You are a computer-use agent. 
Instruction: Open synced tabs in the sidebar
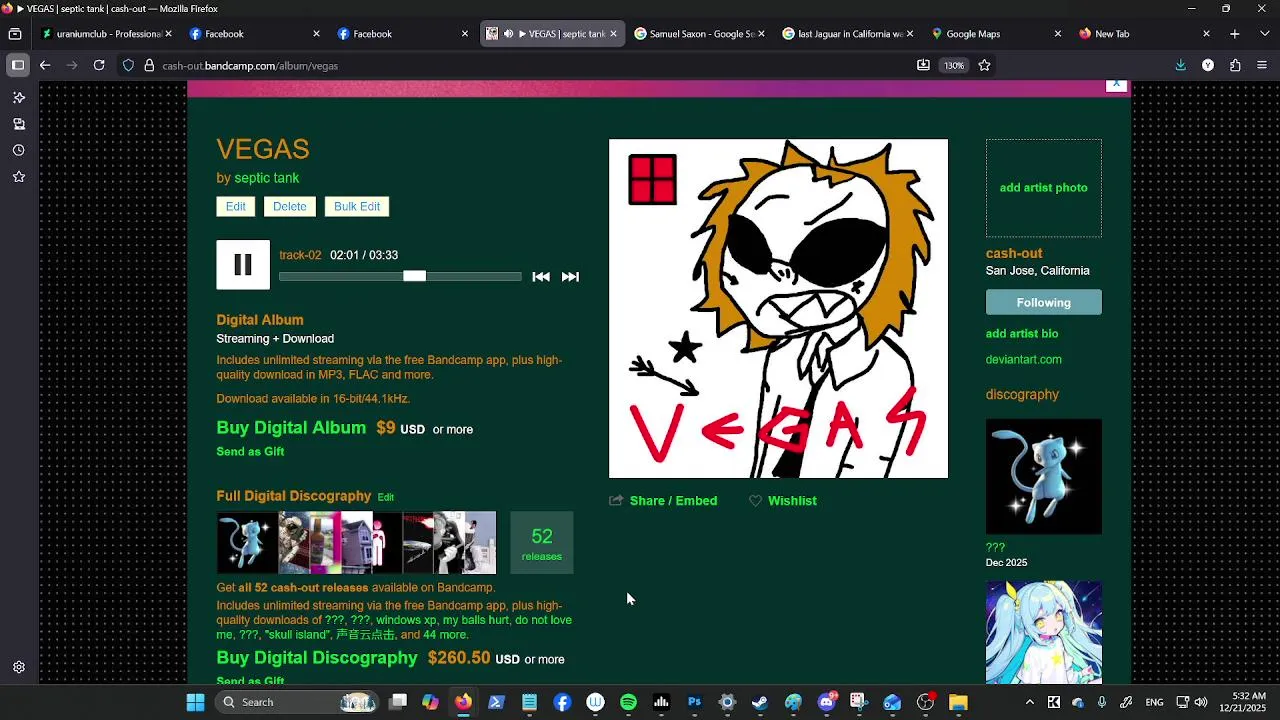point(18,124)
